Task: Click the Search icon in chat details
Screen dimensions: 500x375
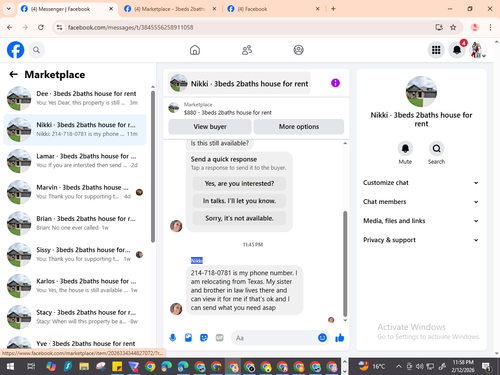Action: tap(436, 148)
